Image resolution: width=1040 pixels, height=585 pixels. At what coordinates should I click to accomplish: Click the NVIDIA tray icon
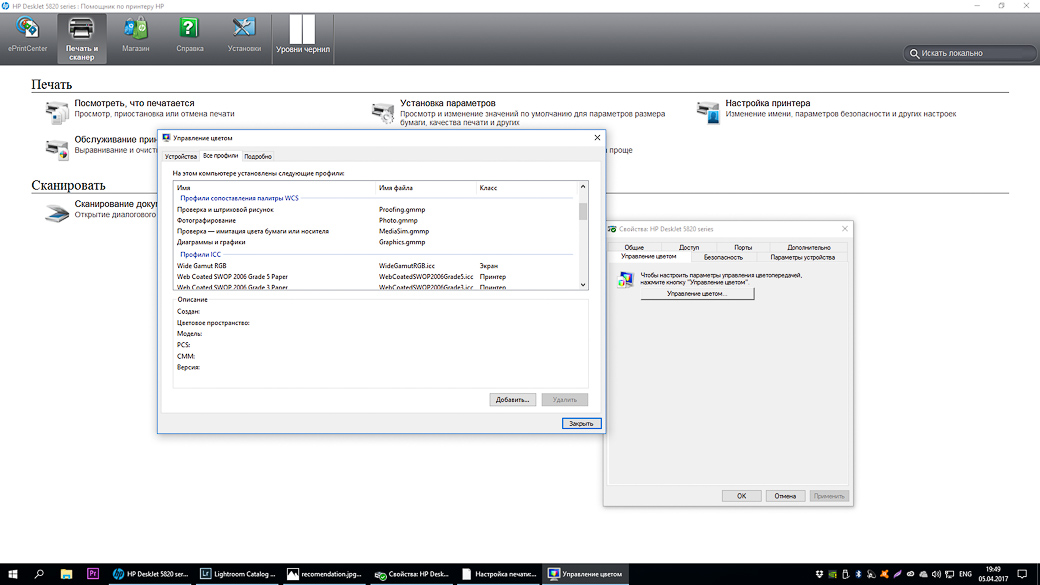832,574
